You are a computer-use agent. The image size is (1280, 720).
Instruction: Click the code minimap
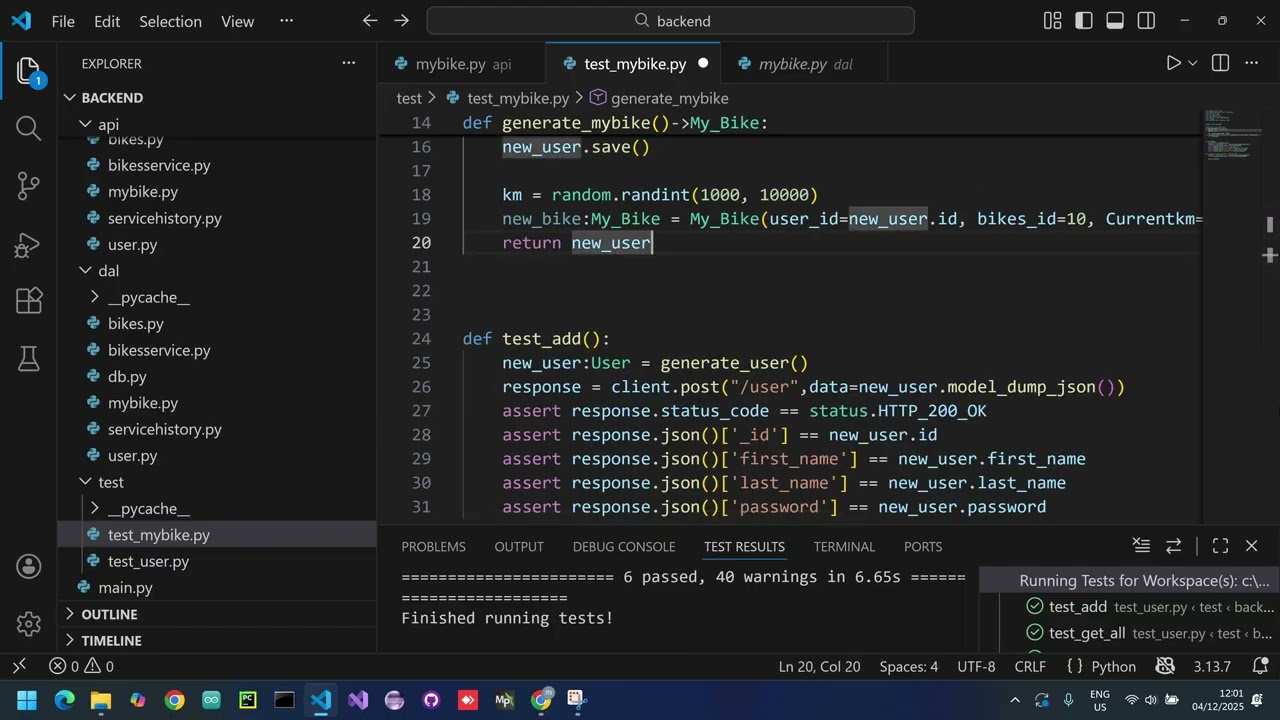point(1232,134)
